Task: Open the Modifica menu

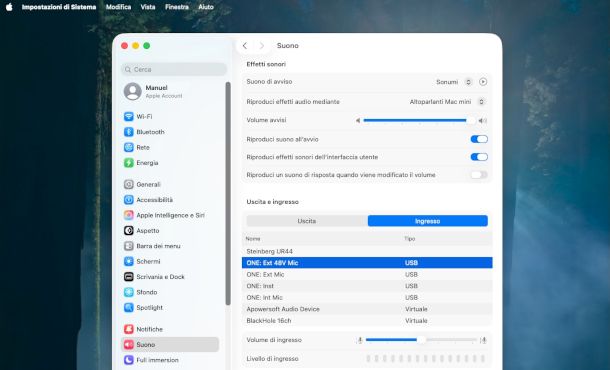Action: tap(118, 7)
